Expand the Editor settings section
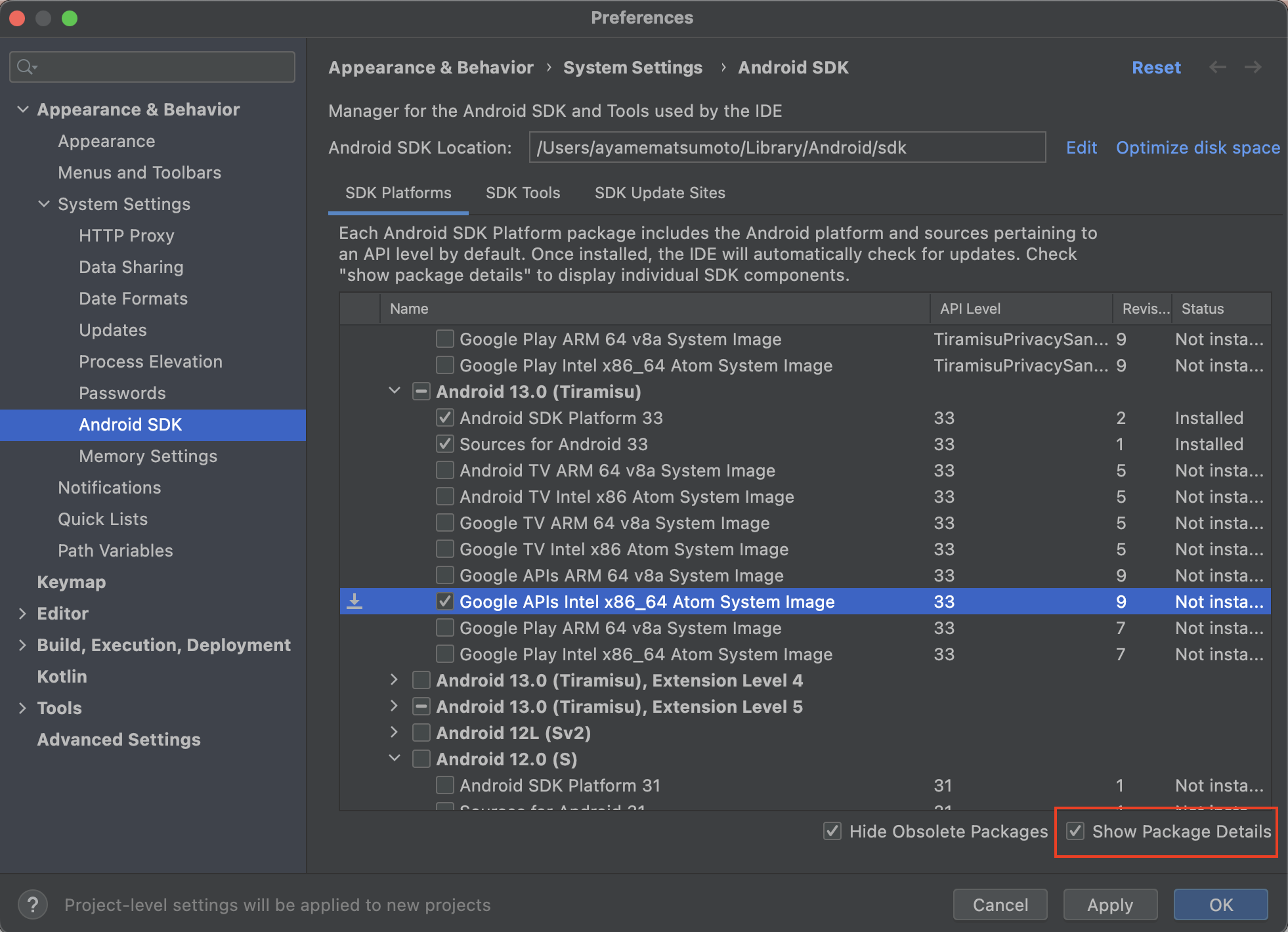 22,614
